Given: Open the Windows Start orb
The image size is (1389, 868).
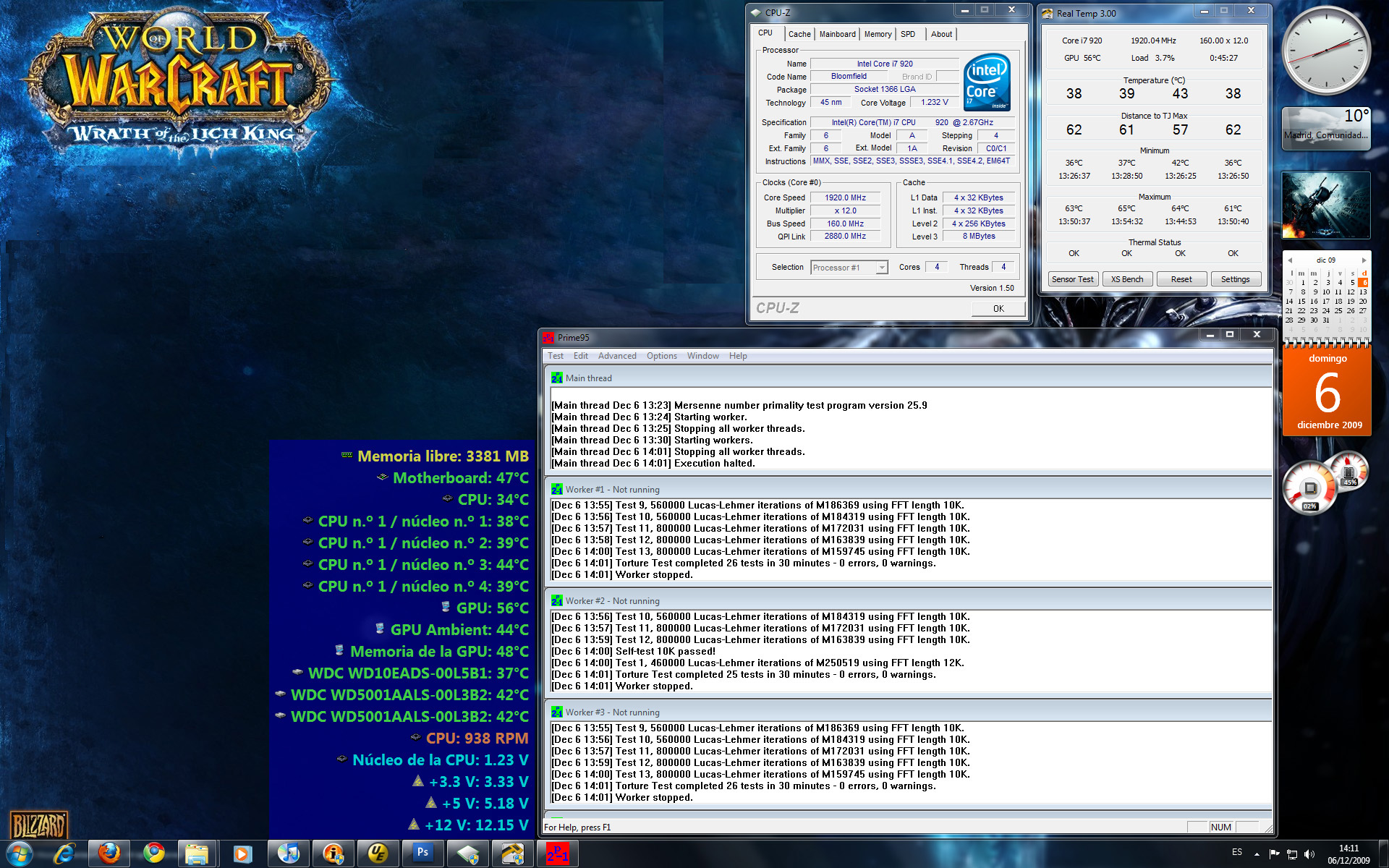Looking at the screenshot, I should pos(20,854).
